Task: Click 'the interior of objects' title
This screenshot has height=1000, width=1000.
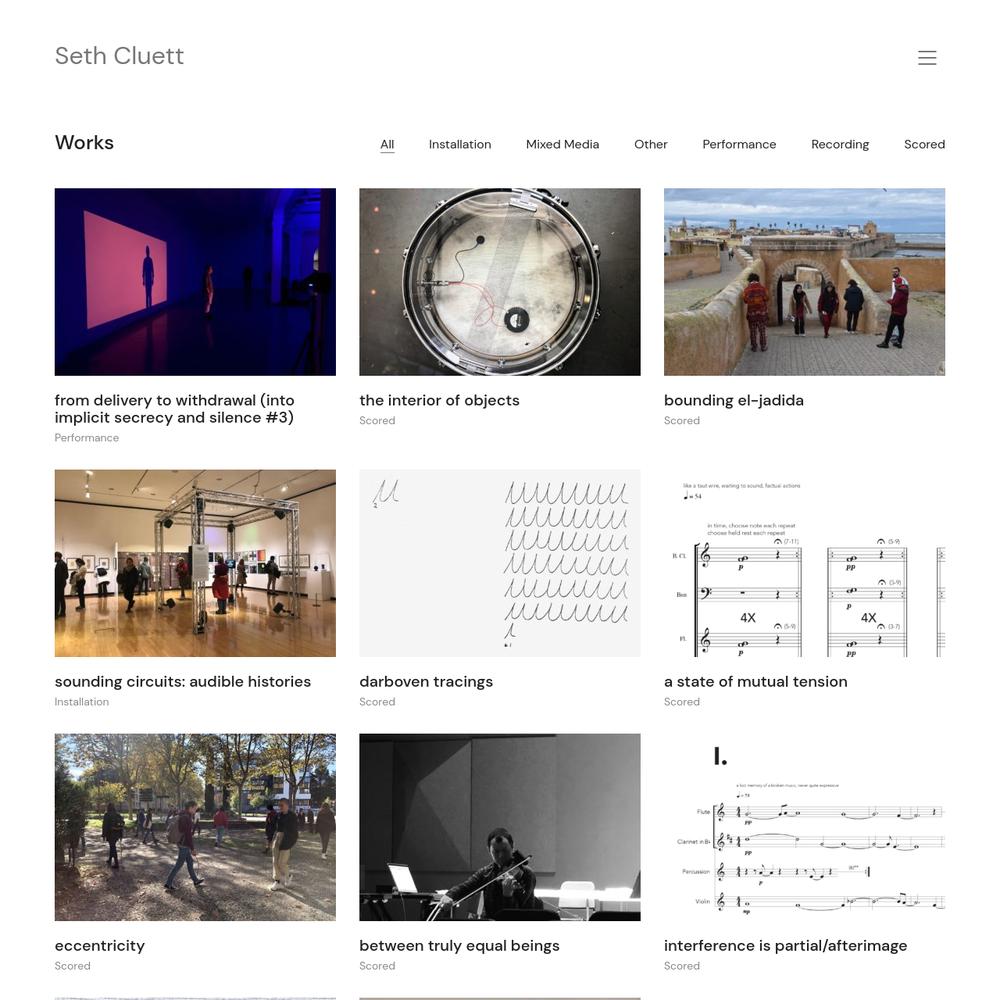Action: [x=439, y=401]
